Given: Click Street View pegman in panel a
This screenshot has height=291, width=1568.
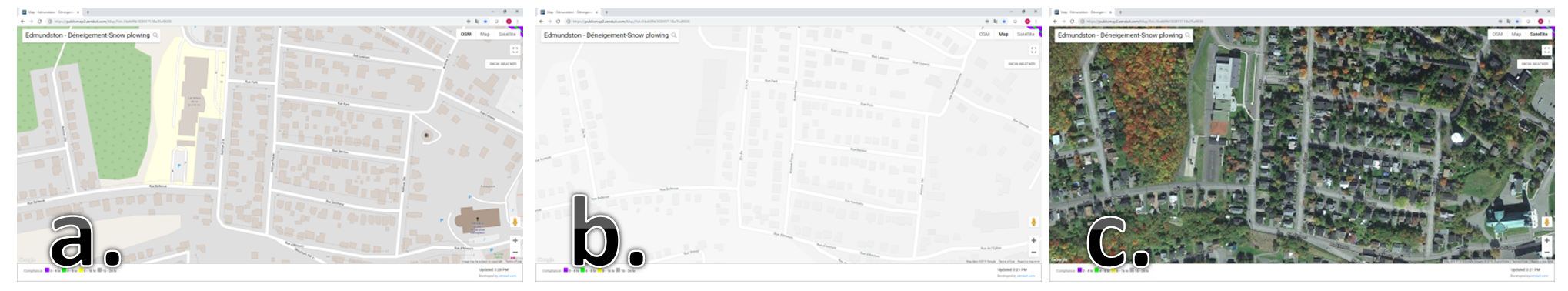Looking at the screenshot, I should coord(515,222).
